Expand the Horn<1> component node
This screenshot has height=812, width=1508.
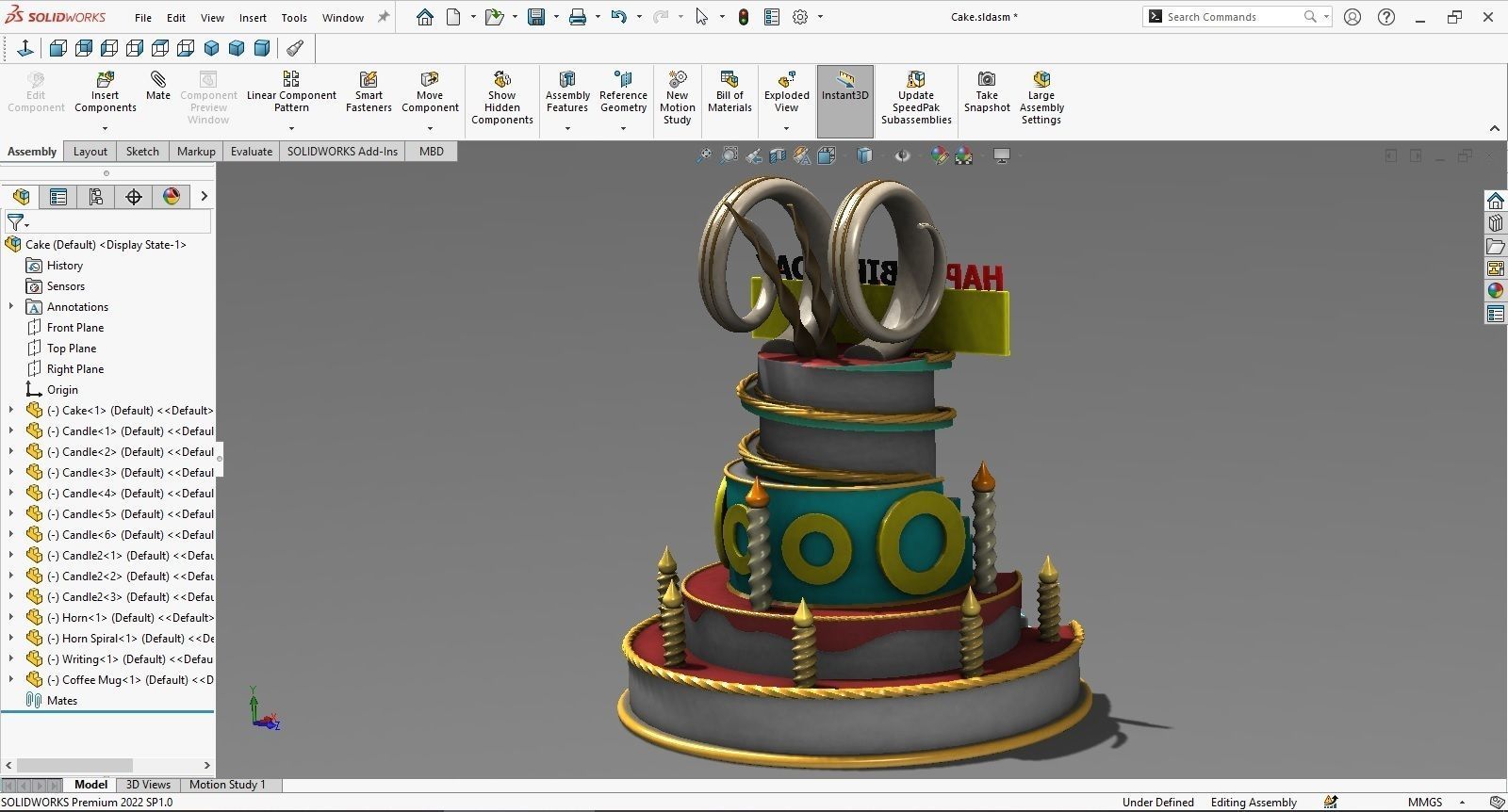coord(11,618)
